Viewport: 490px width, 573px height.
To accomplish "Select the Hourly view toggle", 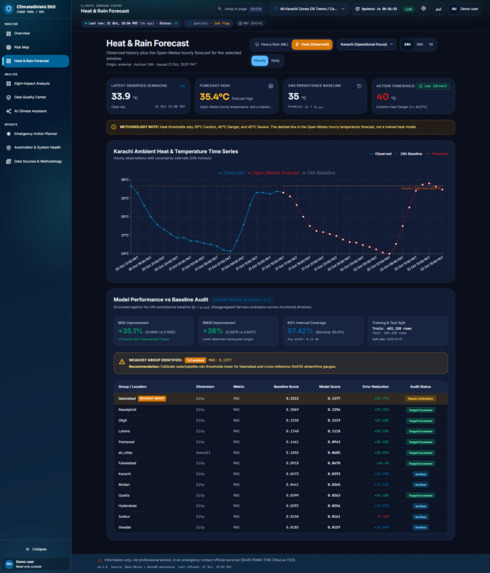I will pyautogui.click(x=259, y=61).
